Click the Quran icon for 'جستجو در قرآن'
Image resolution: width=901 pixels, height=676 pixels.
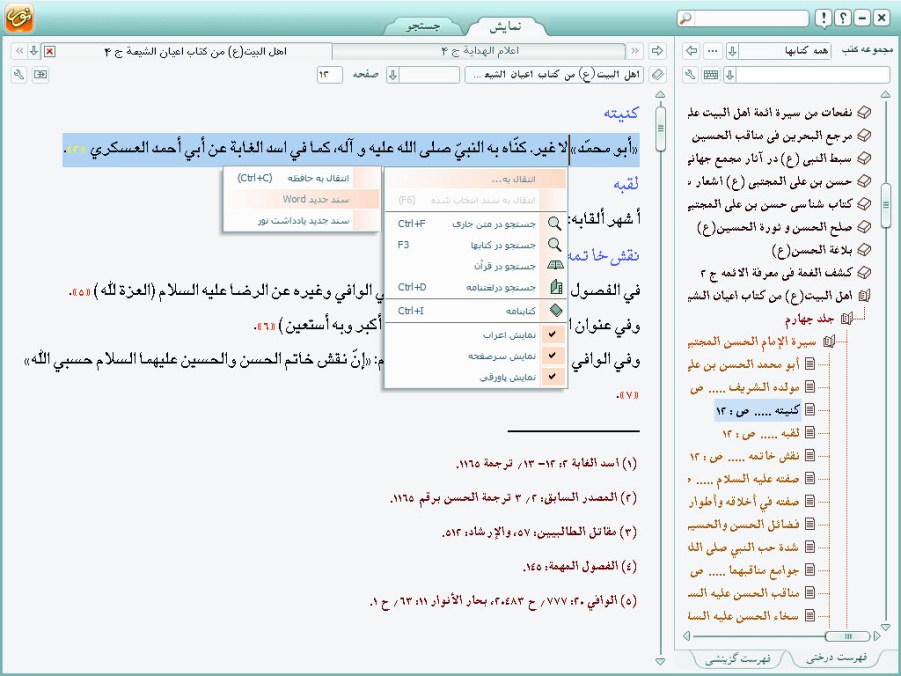555,266
